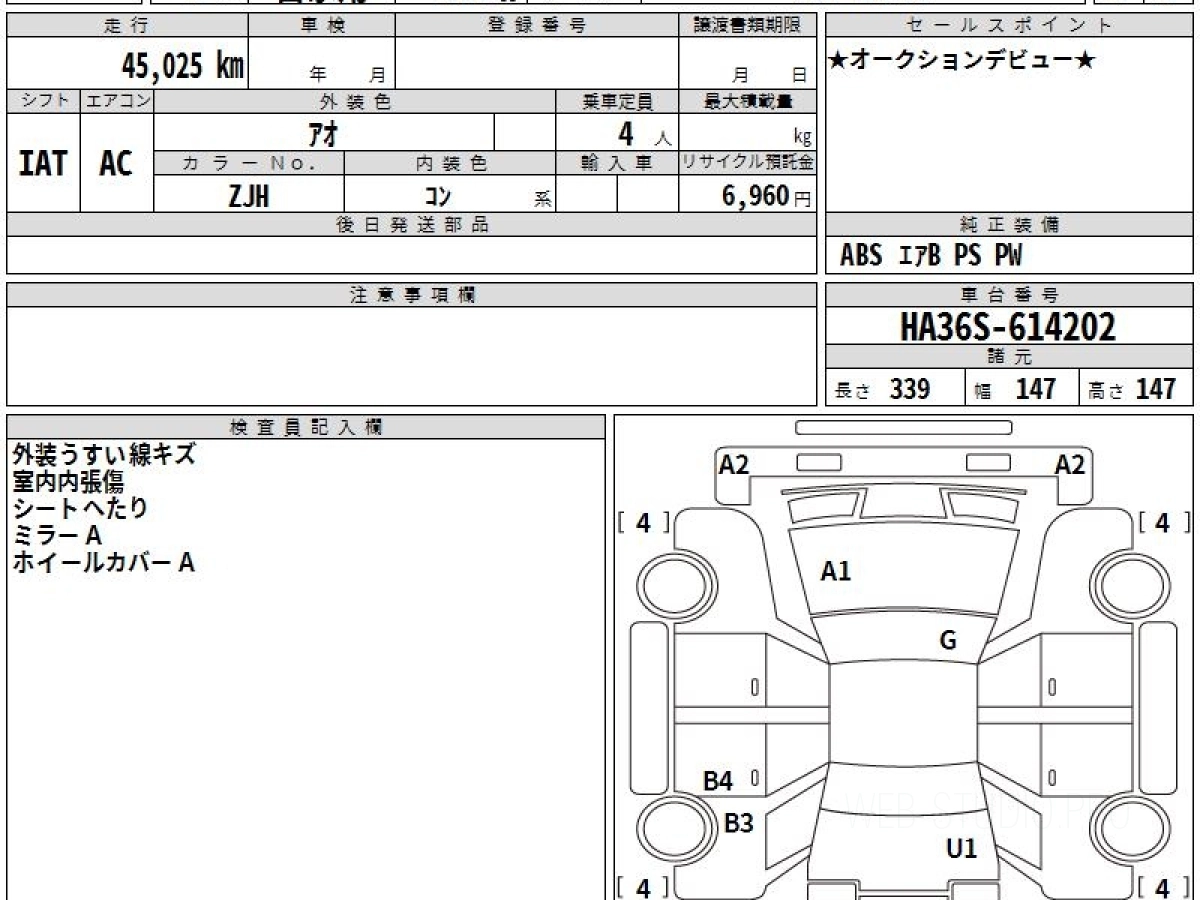Screen dimensions: 1200x900
Task: Select the width value 幅 147
Action: (x=1015, y=389)
